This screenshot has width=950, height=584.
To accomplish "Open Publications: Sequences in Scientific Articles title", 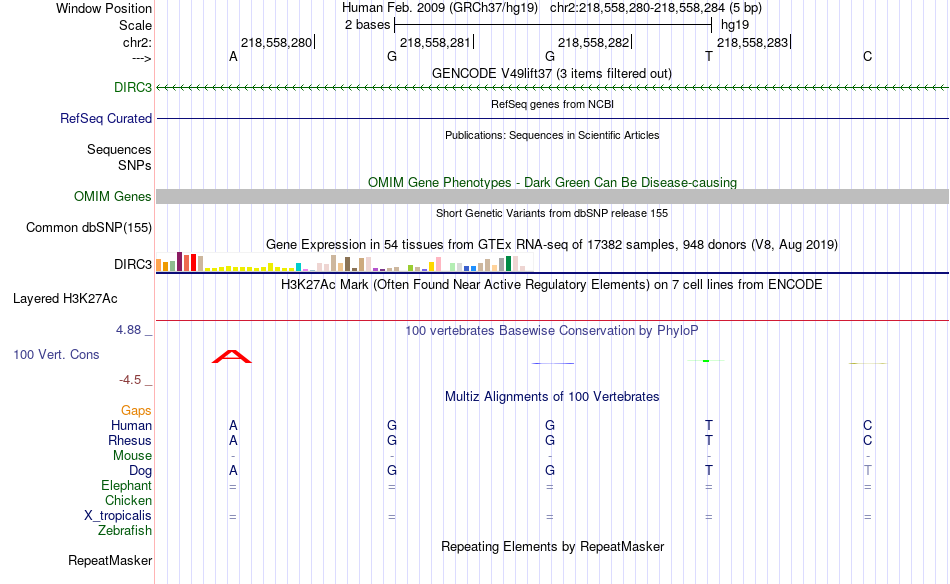I will pyautogui.click(x=552, y=135).
